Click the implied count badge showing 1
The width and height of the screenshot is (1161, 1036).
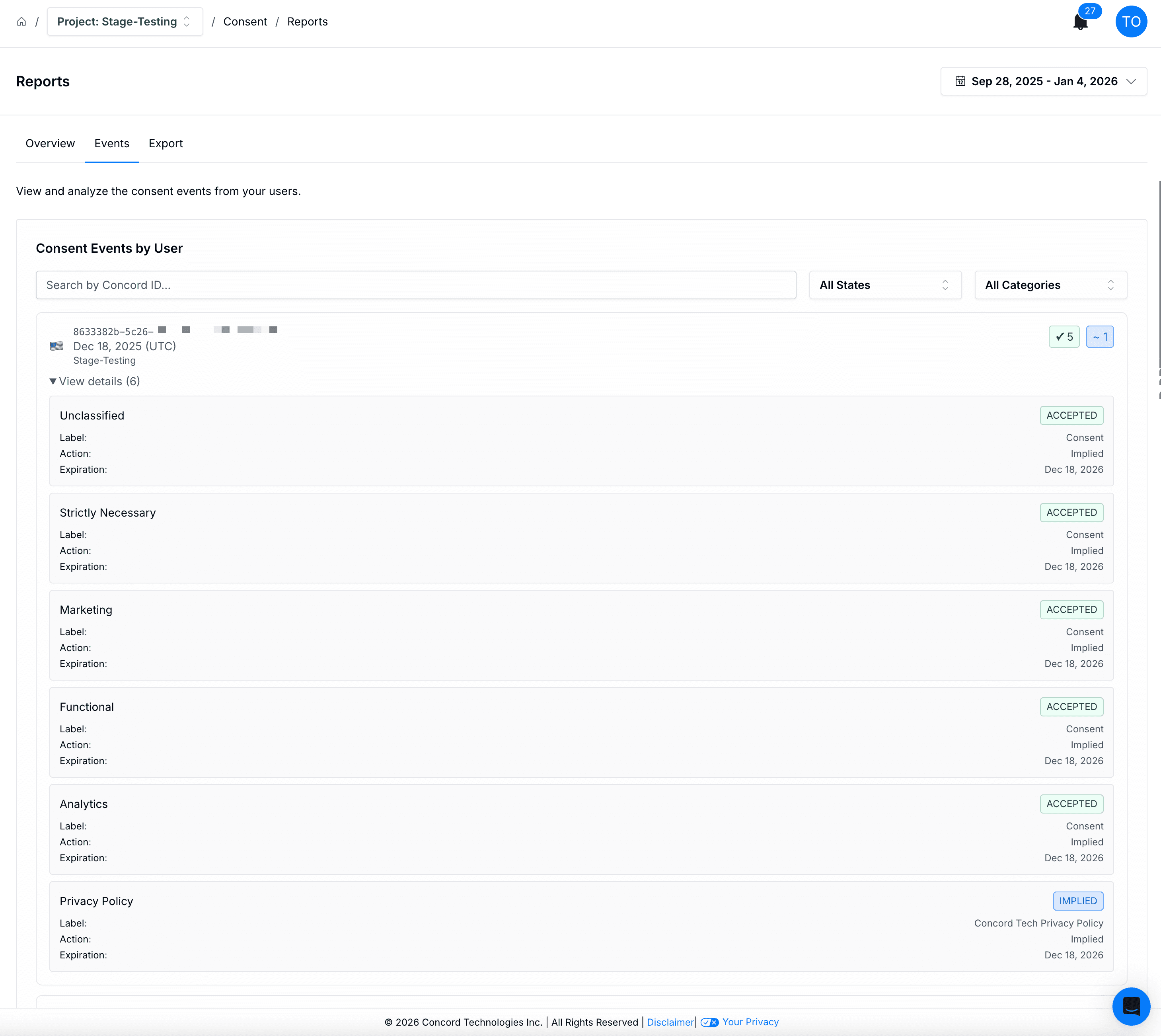(x=1100, y=336)
